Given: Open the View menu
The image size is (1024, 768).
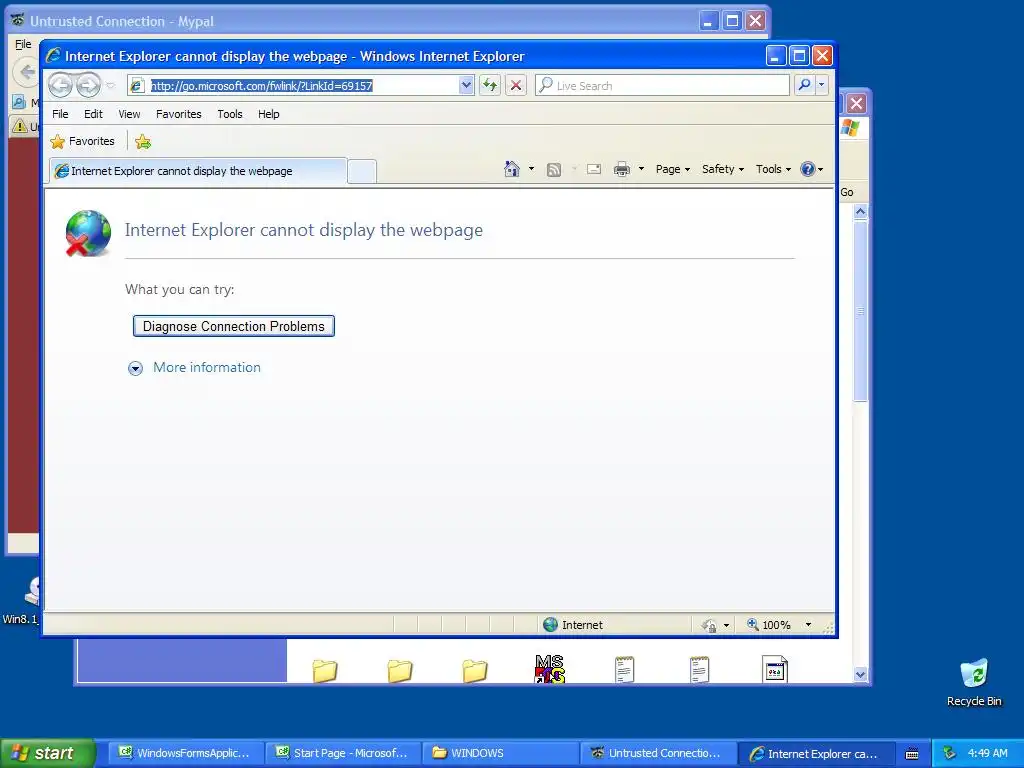Looking at the screenshot, I should 129,114.
